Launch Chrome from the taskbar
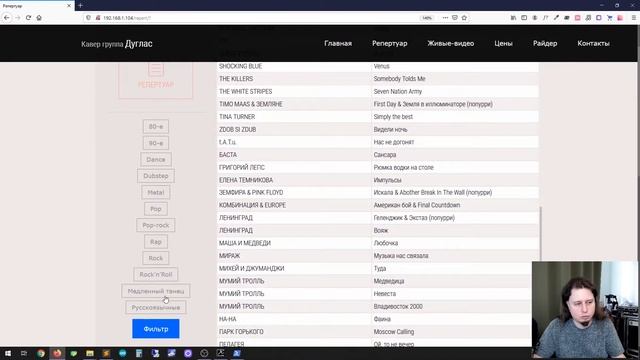The height and width of the screenshot is (360, 640). tap(40, 353)
